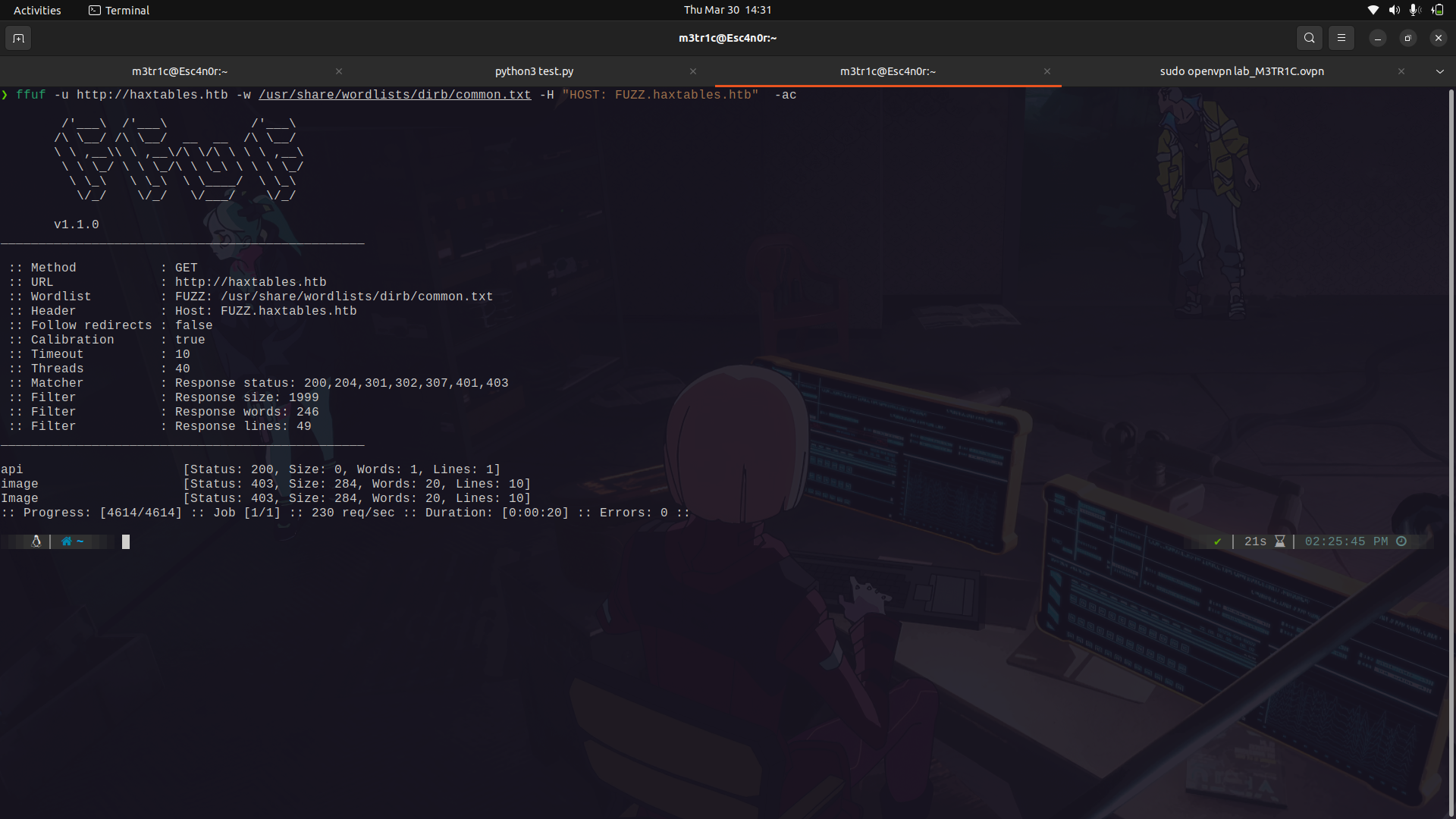Click the Wi-Fi indicator in the system tray
1456x819 pixels.
point(1373,10)
